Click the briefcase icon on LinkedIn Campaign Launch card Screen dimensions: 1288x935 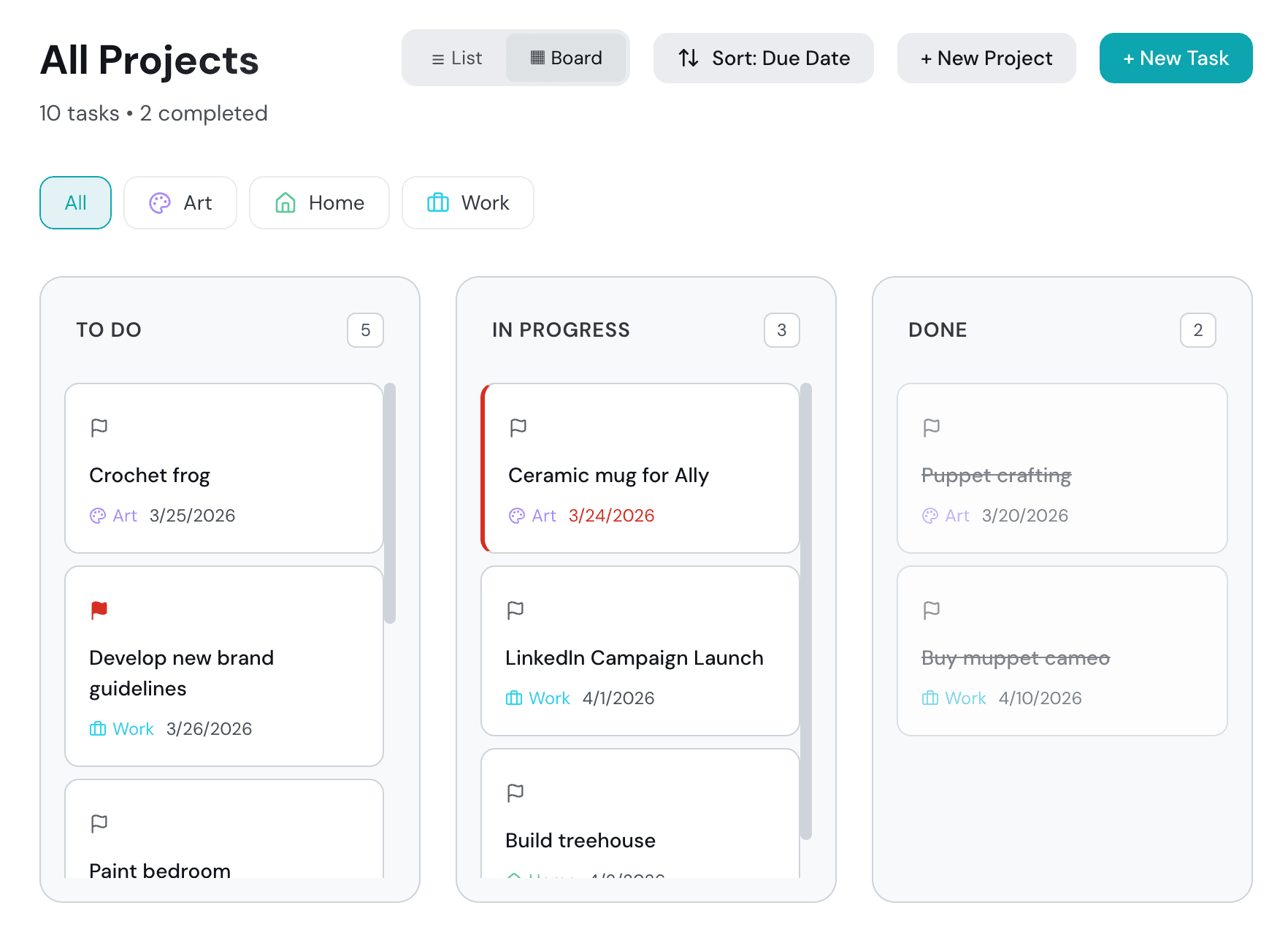pyautogui.click(x=515, y=698)
